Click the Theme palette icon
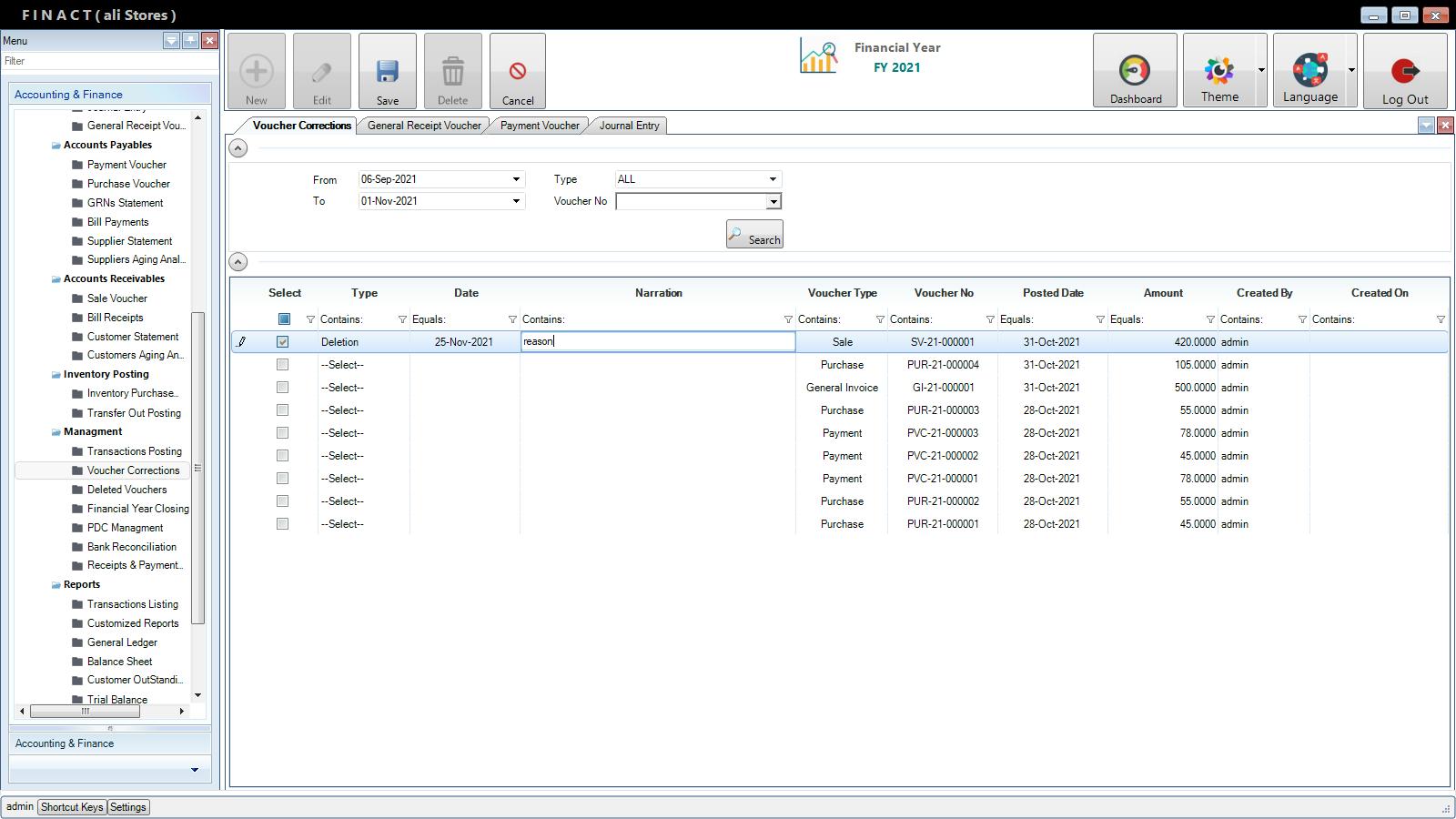Image resolution: width=1456 pixels, height=819 pixels. pyautogui.click(x=1218, y=71)
